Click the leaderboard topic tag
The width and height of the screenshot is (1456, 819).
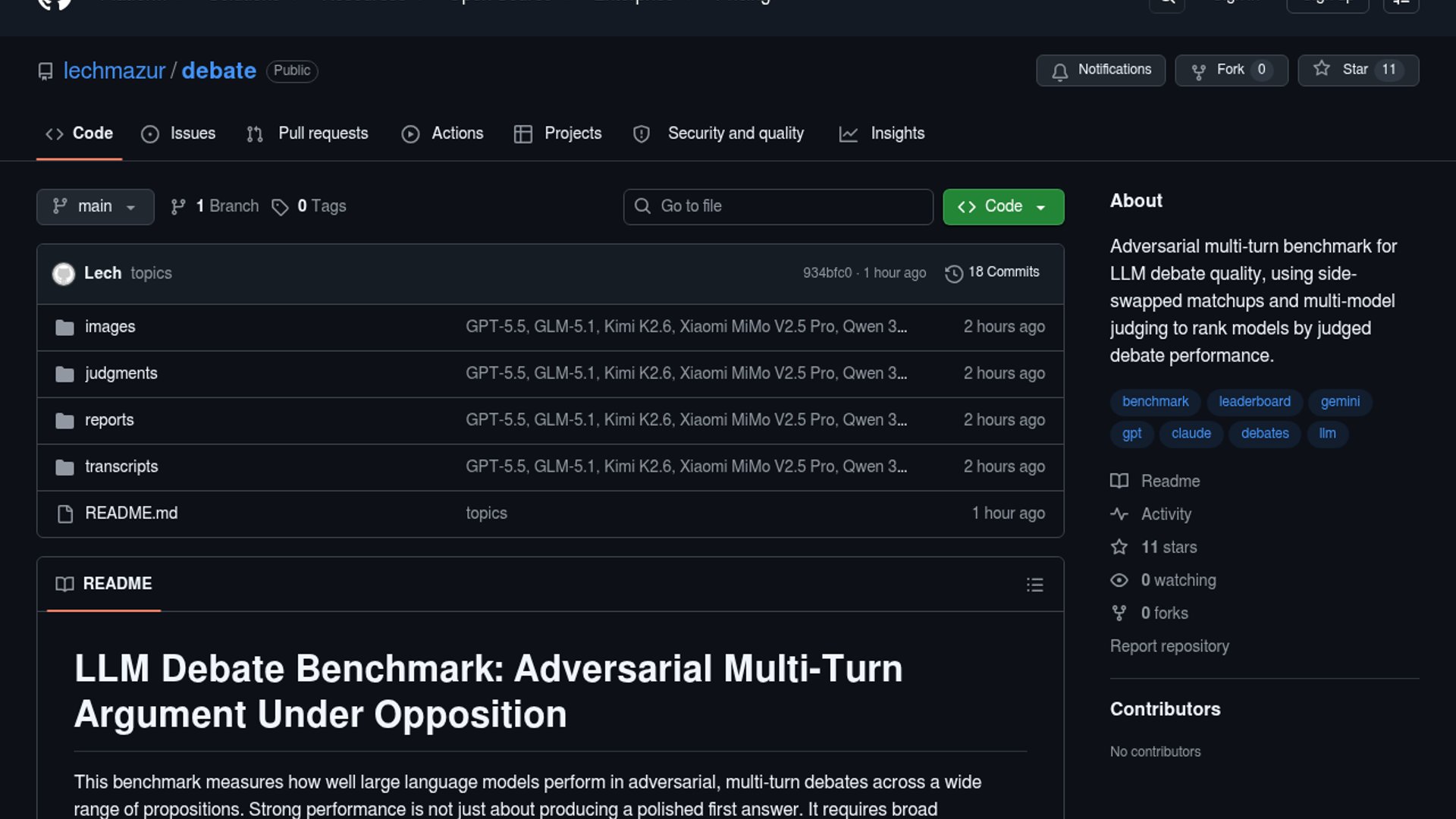coord(1254,402)
